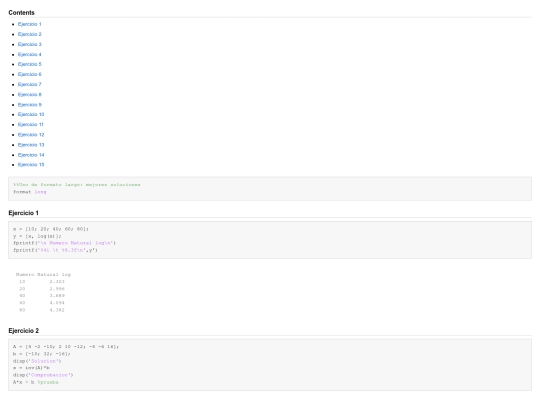Click the output value 2.996

[57, 289]
